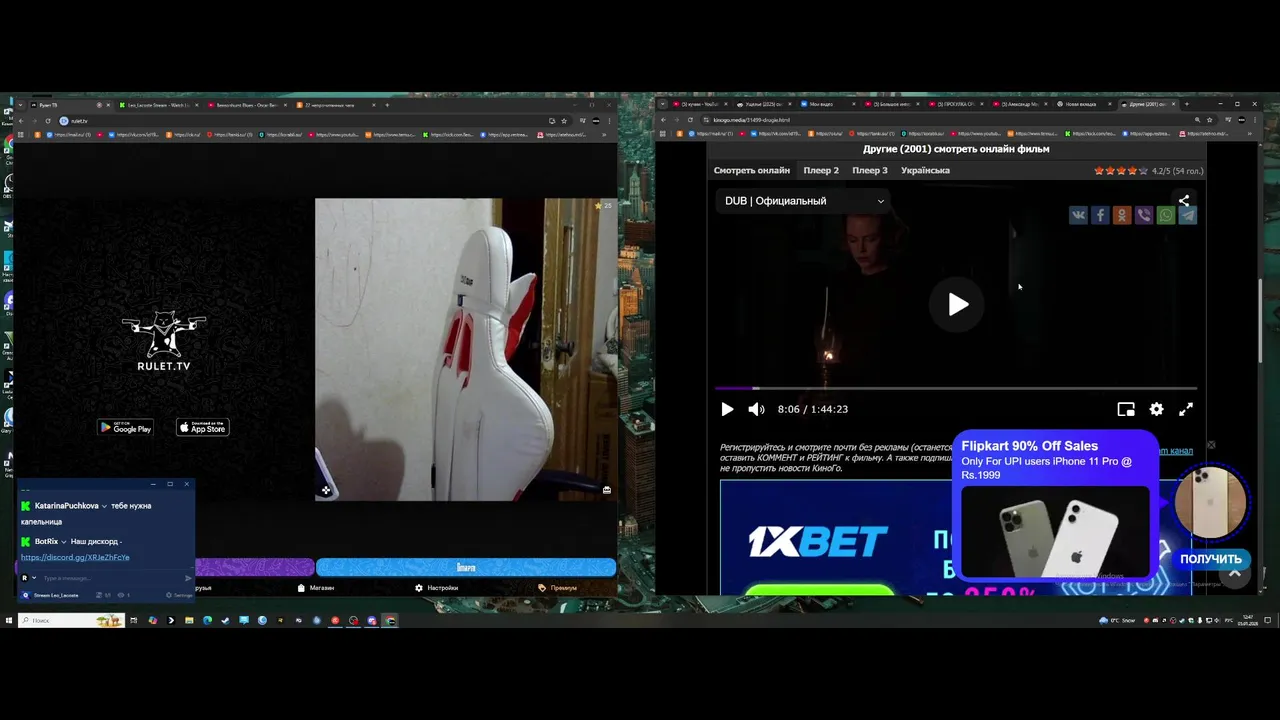
Task: Open the DUB | Официальный audio dropdown
Action: click(805, 201)
